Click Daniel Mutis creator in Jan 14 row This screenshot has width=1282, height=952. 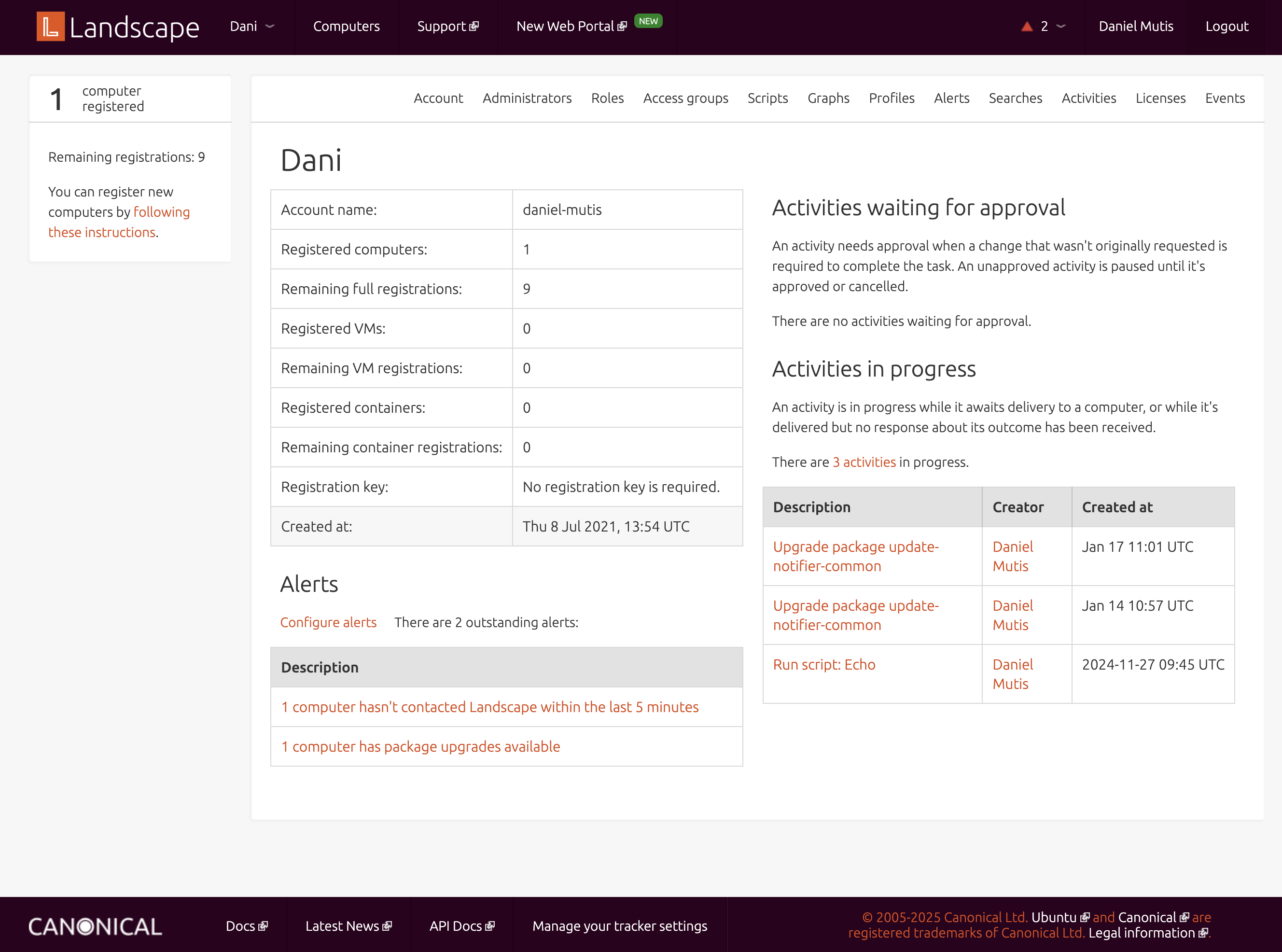click(1012, 615)
